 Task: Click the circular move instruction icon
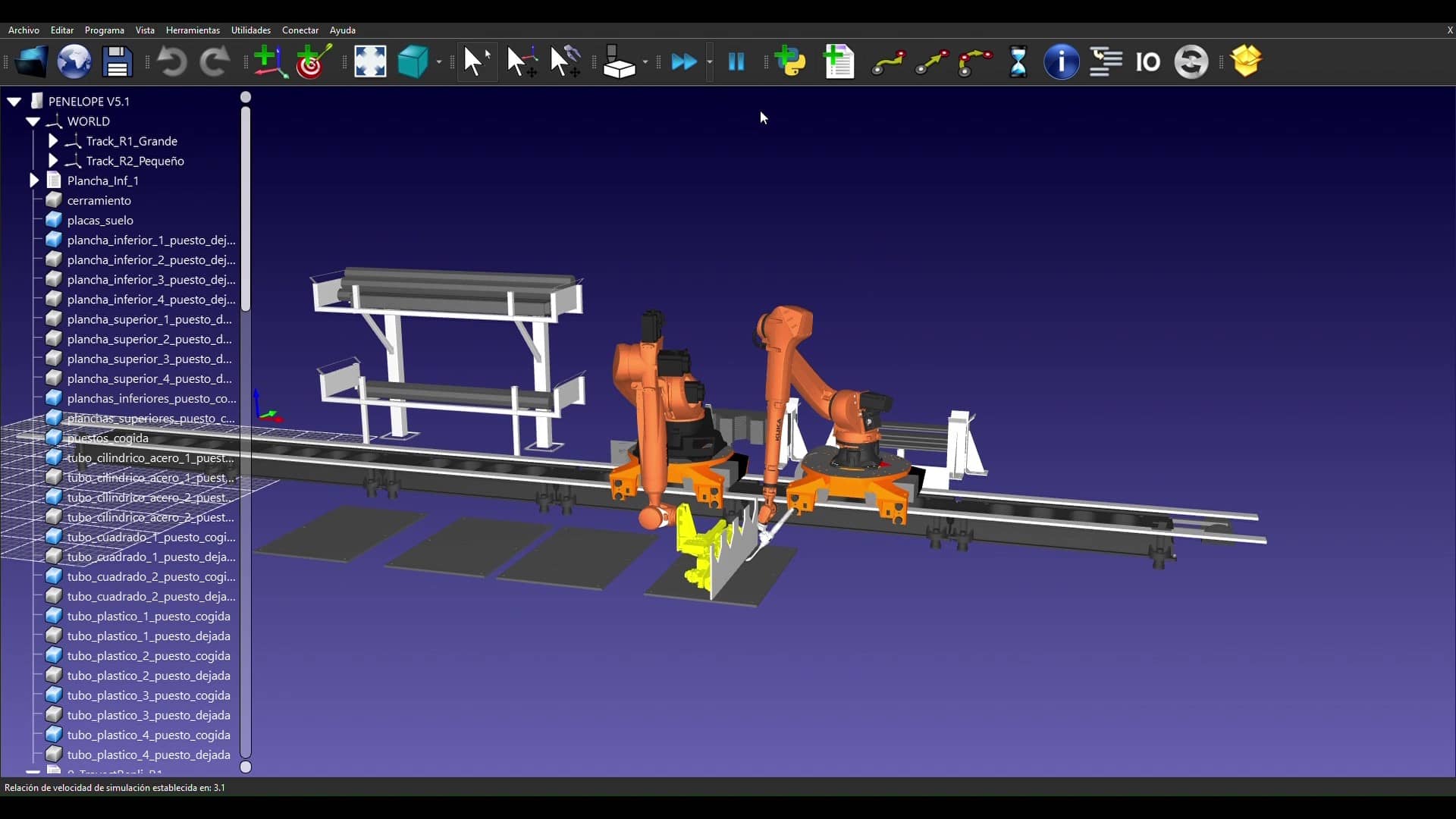pyautogui.click(x=974, y=61)
